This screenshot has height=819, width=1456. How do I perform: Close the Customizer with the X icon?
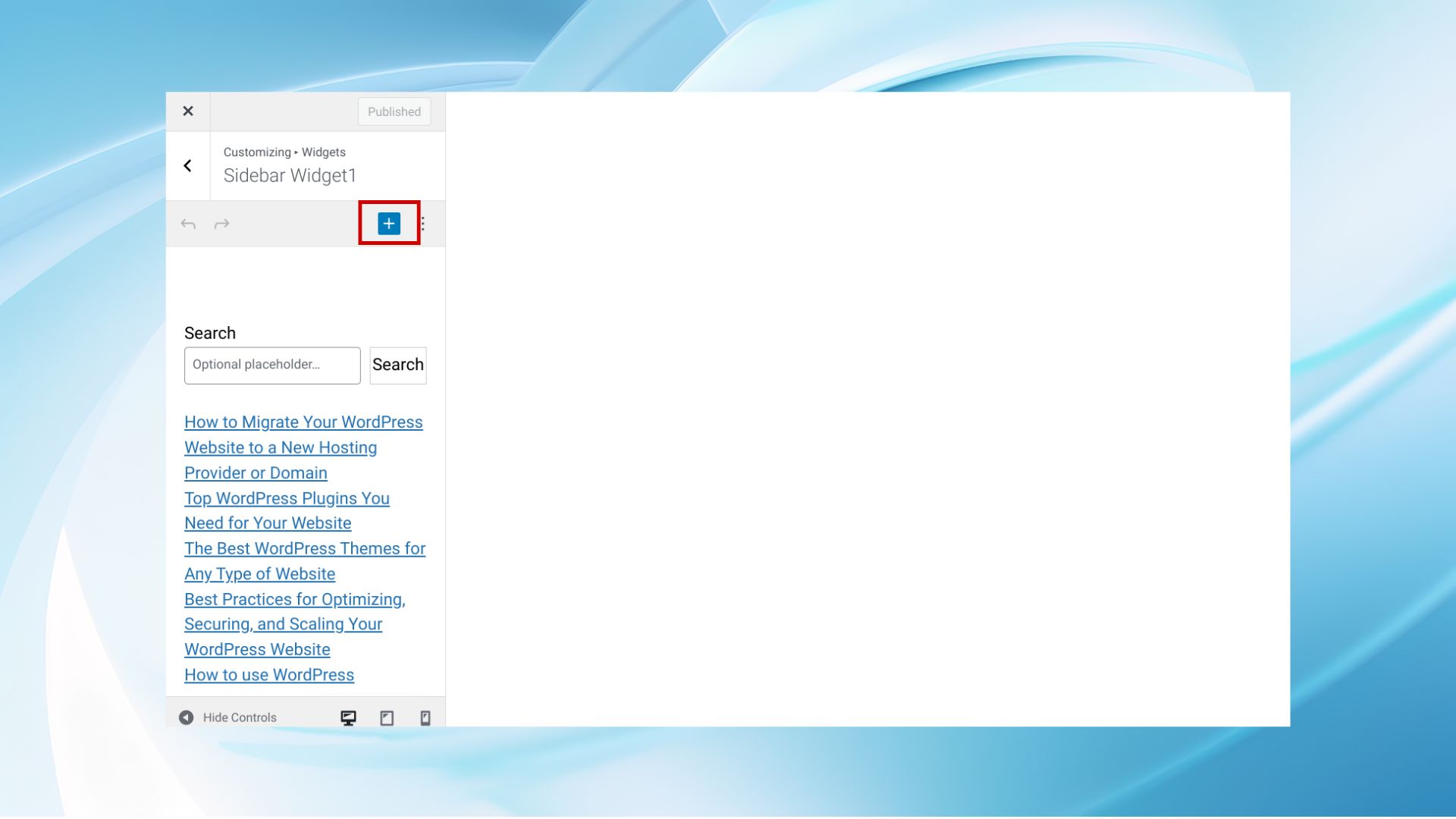pos(188,111)
